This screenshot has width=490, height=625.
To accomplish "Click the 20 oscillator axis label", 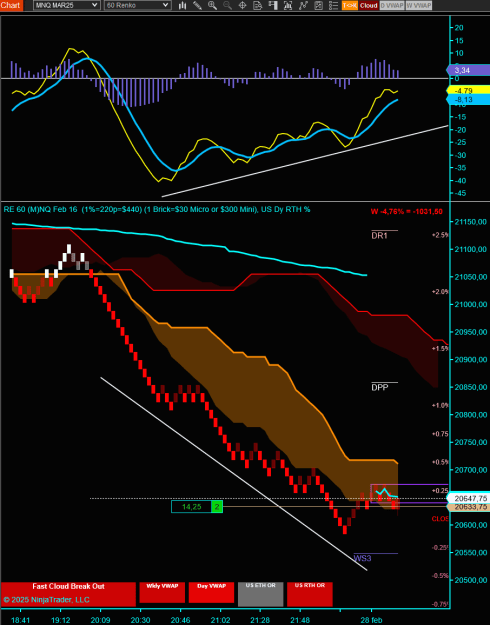I will click(459, 28).
